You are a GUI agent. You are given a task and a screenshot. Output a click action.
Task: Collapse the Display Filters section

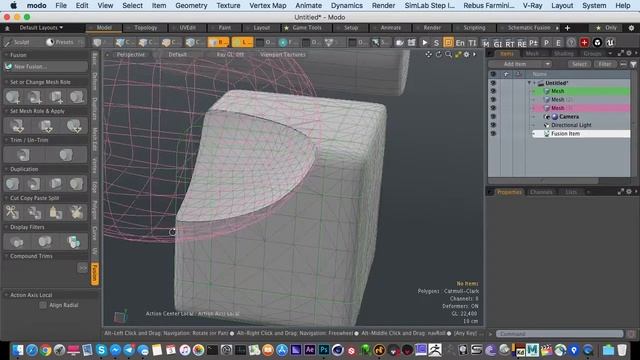(6, 227)
